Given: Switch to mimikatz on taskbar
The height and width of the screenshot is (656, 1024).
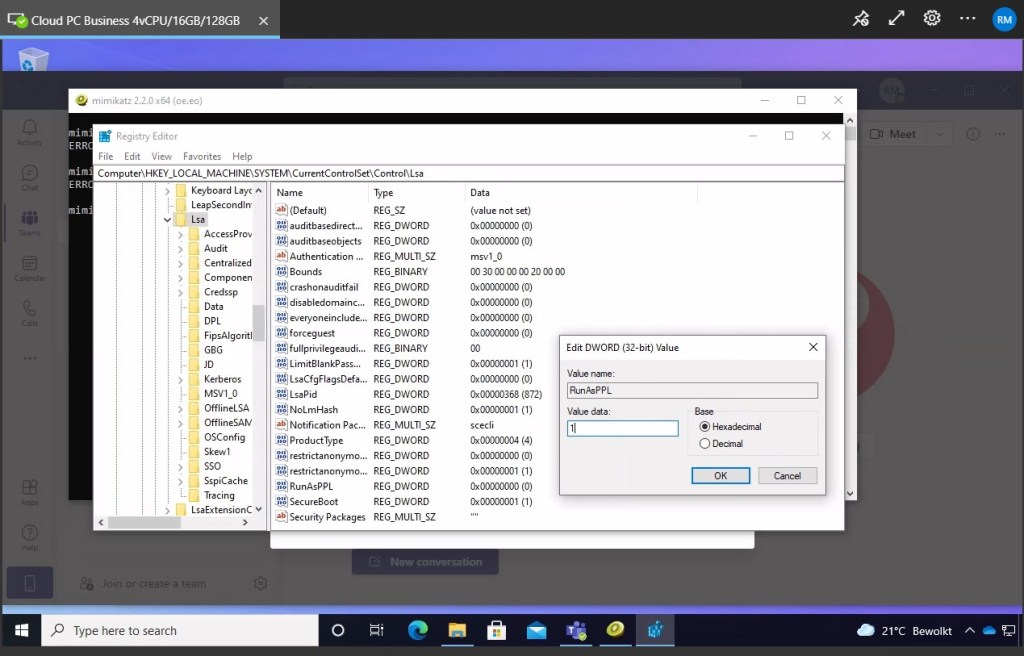Looking at the screenshot, I should click(615, 631).
